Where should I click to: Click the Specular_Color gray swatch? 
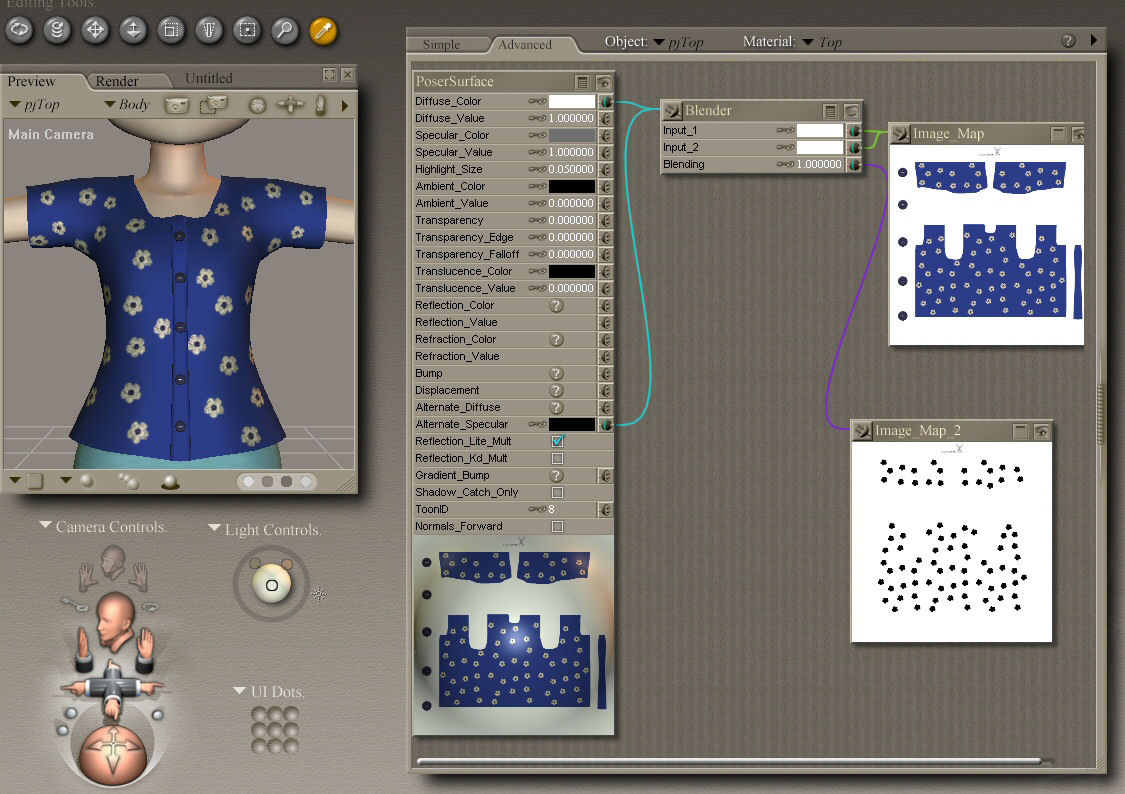click(571, 135)
